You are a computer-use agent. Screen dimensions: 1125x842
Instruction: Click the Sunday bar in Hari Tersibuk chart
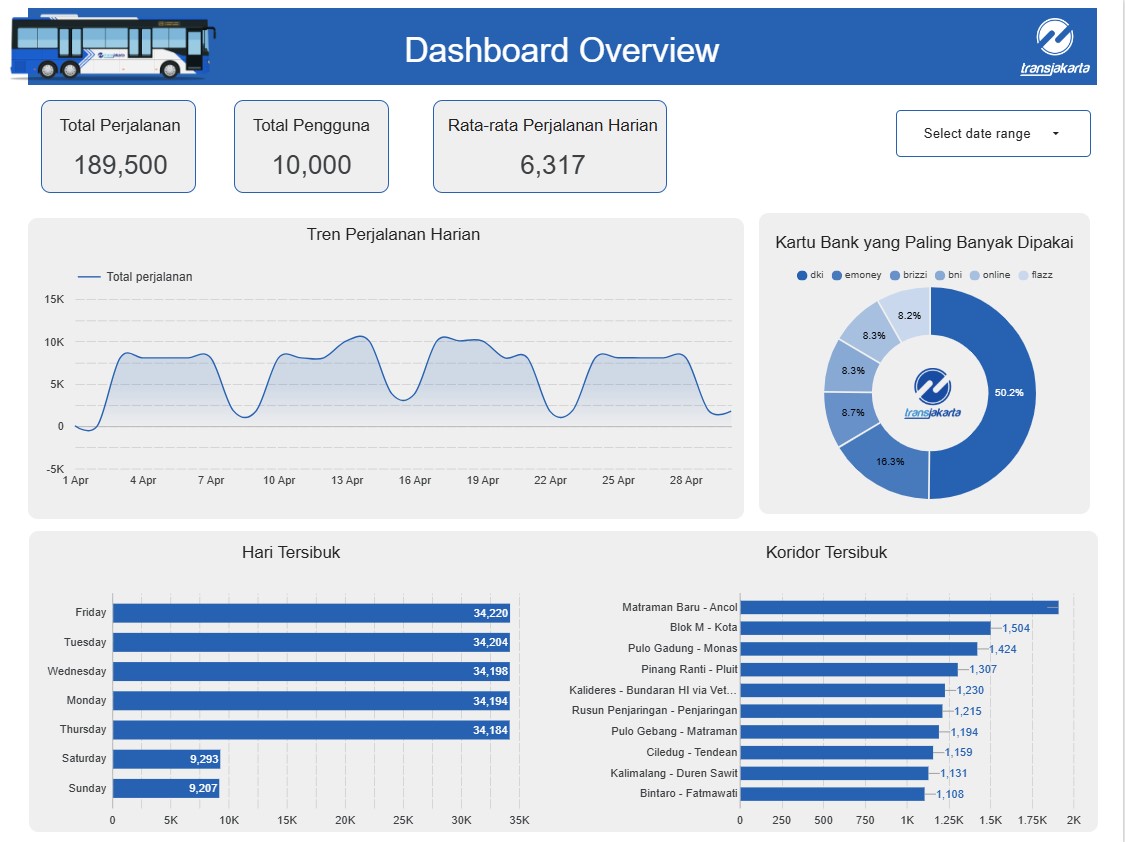coord(165,788)
